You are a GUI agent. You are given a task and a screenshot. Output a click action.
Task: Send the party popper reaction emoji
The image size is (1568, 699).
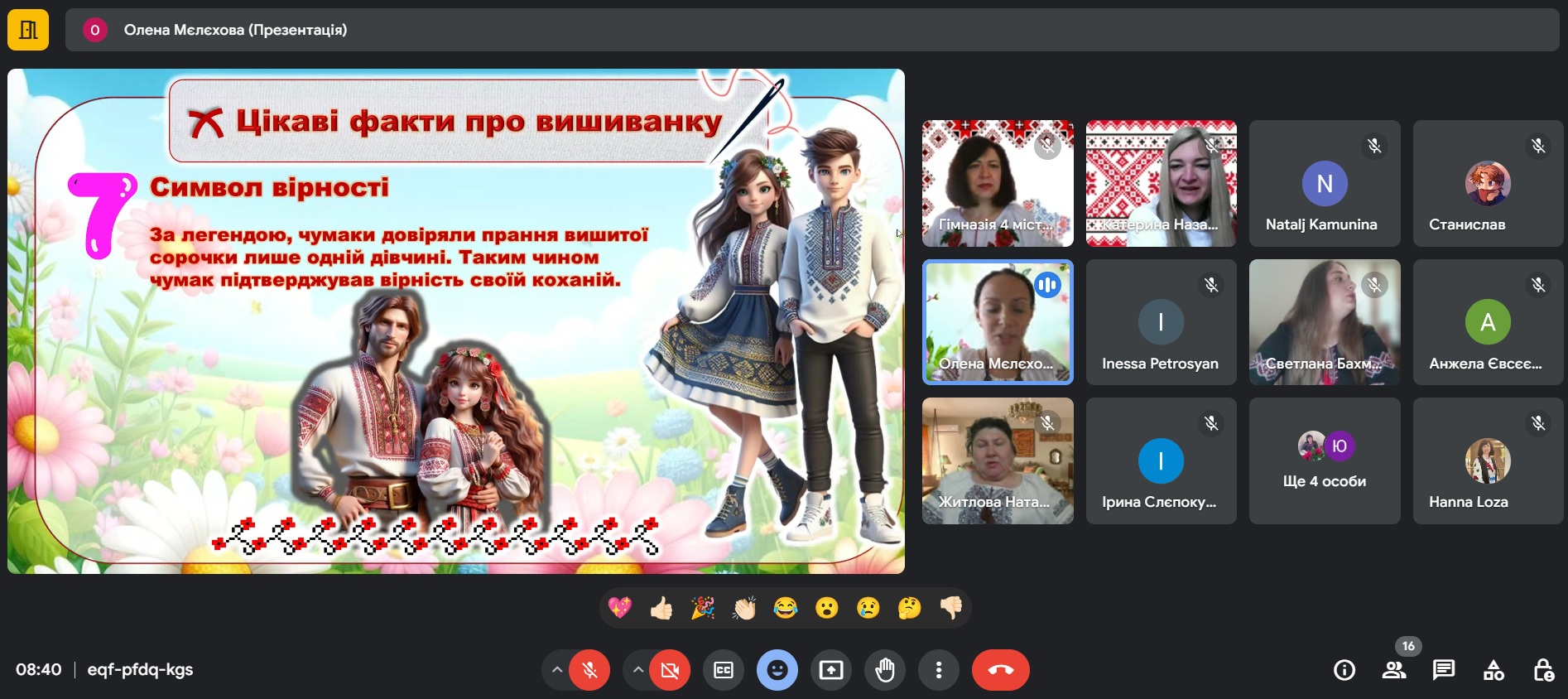tap(703, 609)
